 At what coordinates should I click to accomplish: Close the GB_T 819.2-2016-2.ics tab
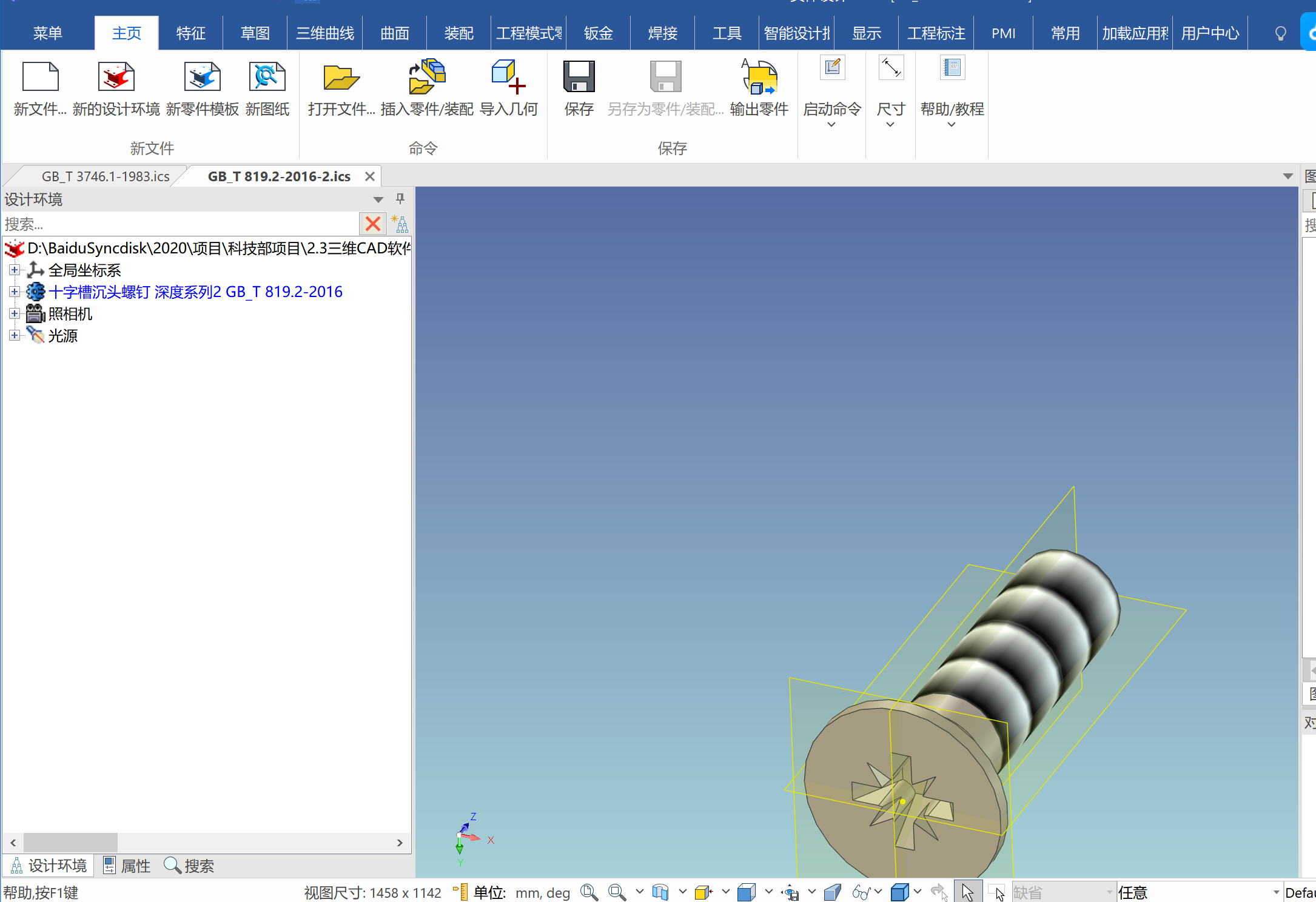pyautogui.click(x=370, y=176)
